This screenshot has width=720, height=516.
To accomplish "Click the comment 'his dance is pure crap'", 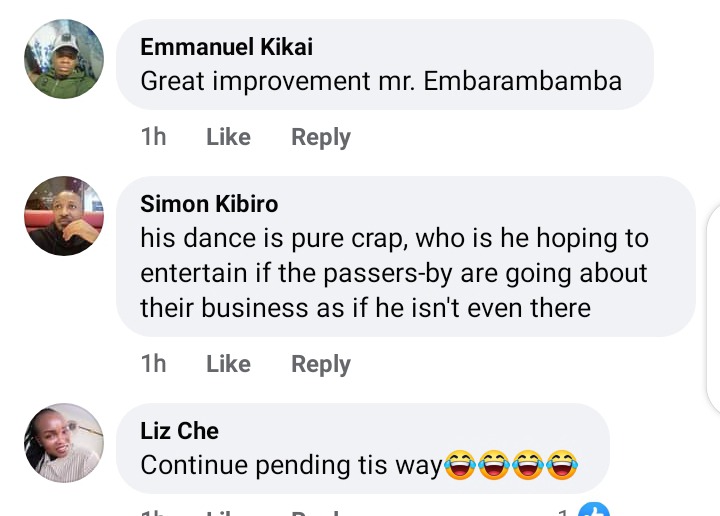I will coord(394,273).
